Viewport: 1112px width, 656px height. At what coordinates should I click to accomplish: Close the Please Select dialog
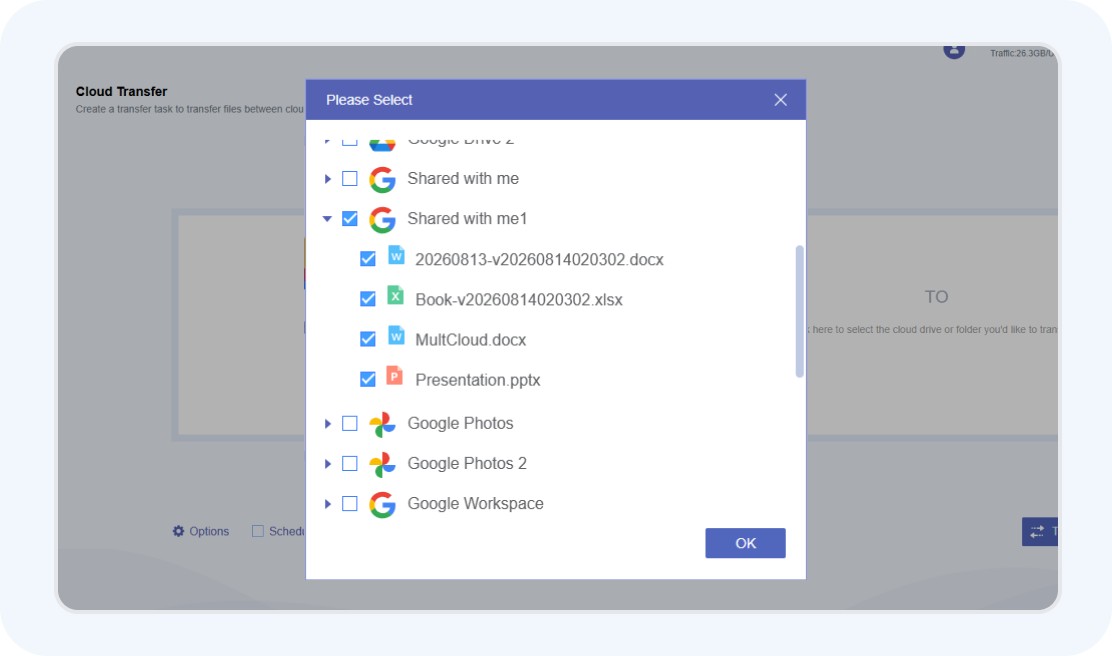[x=781, y=100]
